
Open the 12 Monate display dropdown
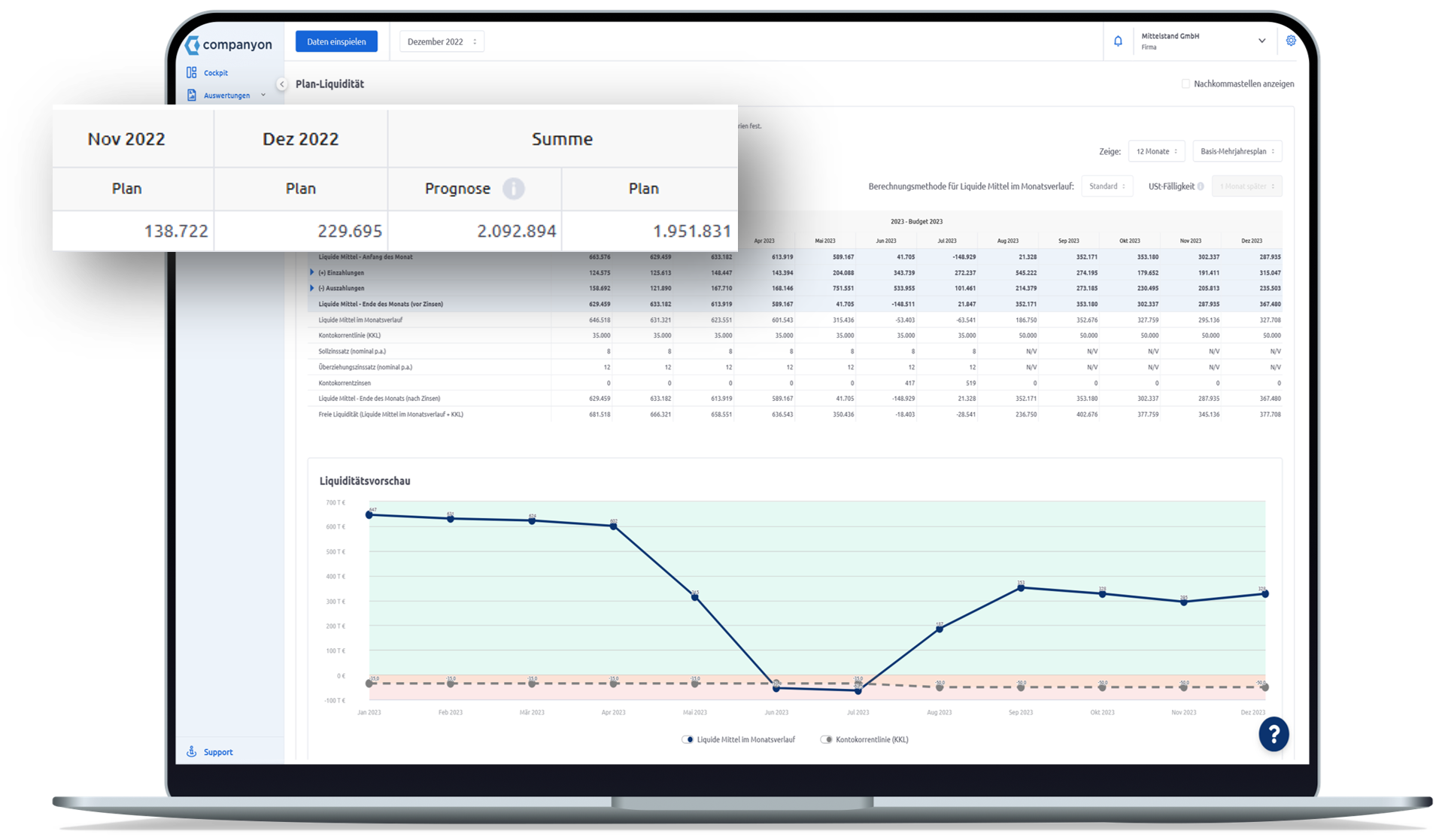tap(1157, 151)
